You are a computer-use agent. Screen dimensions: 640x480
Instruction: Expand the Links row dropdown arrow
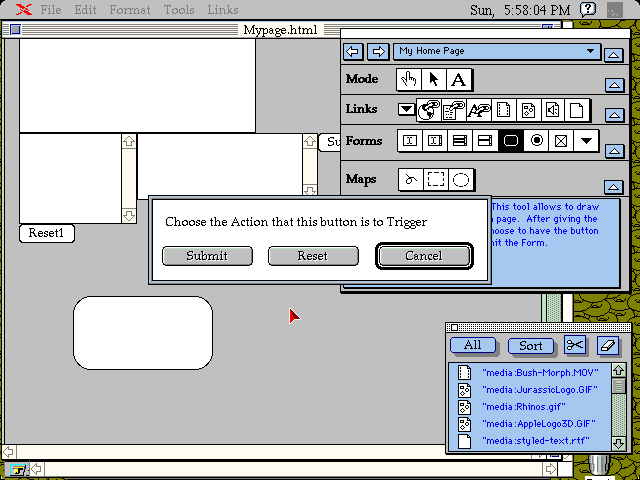point(406,110)
